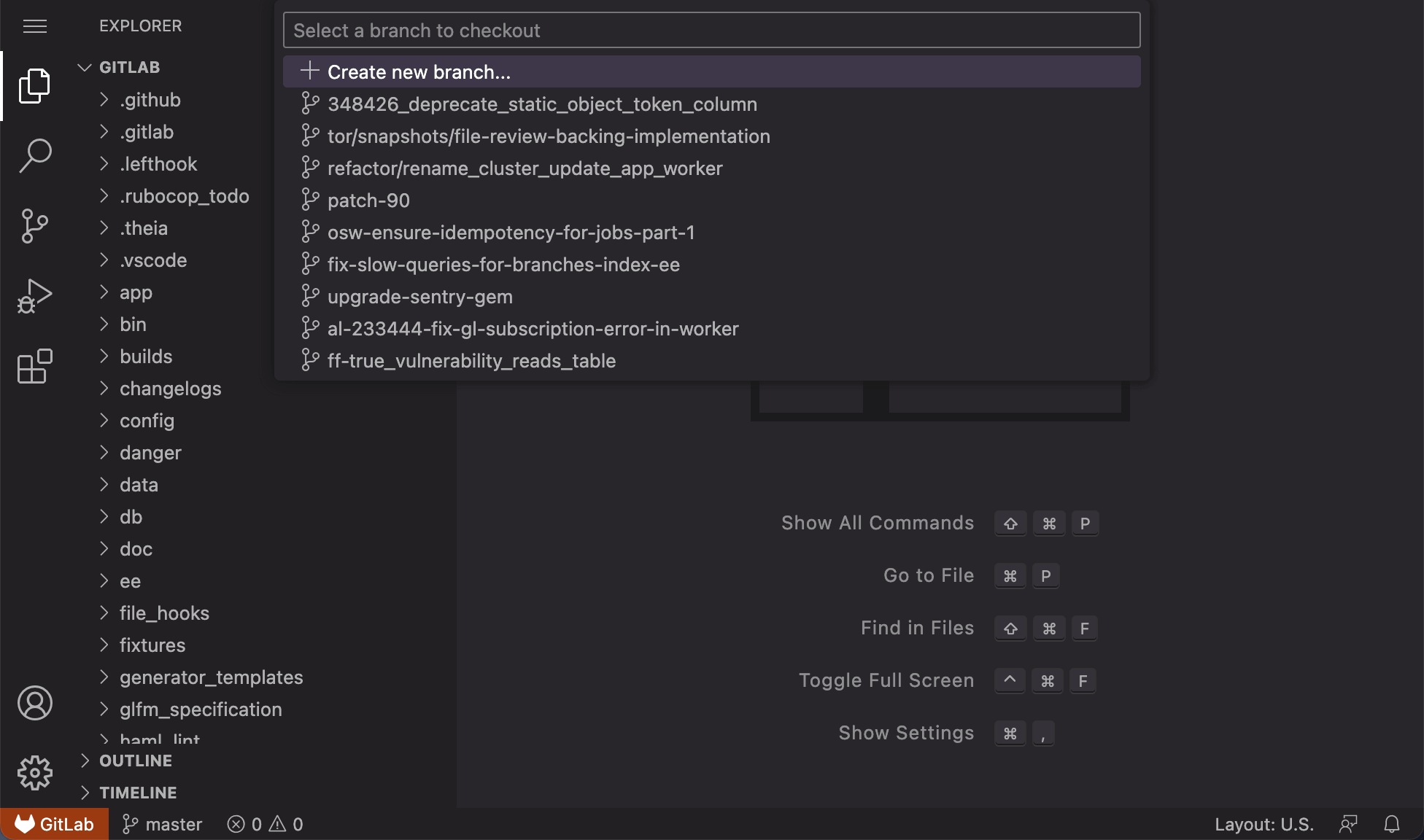Open the hamburger menu
Image resolution: width=1424 pixels, height=840 pixels.
point(34,26)
